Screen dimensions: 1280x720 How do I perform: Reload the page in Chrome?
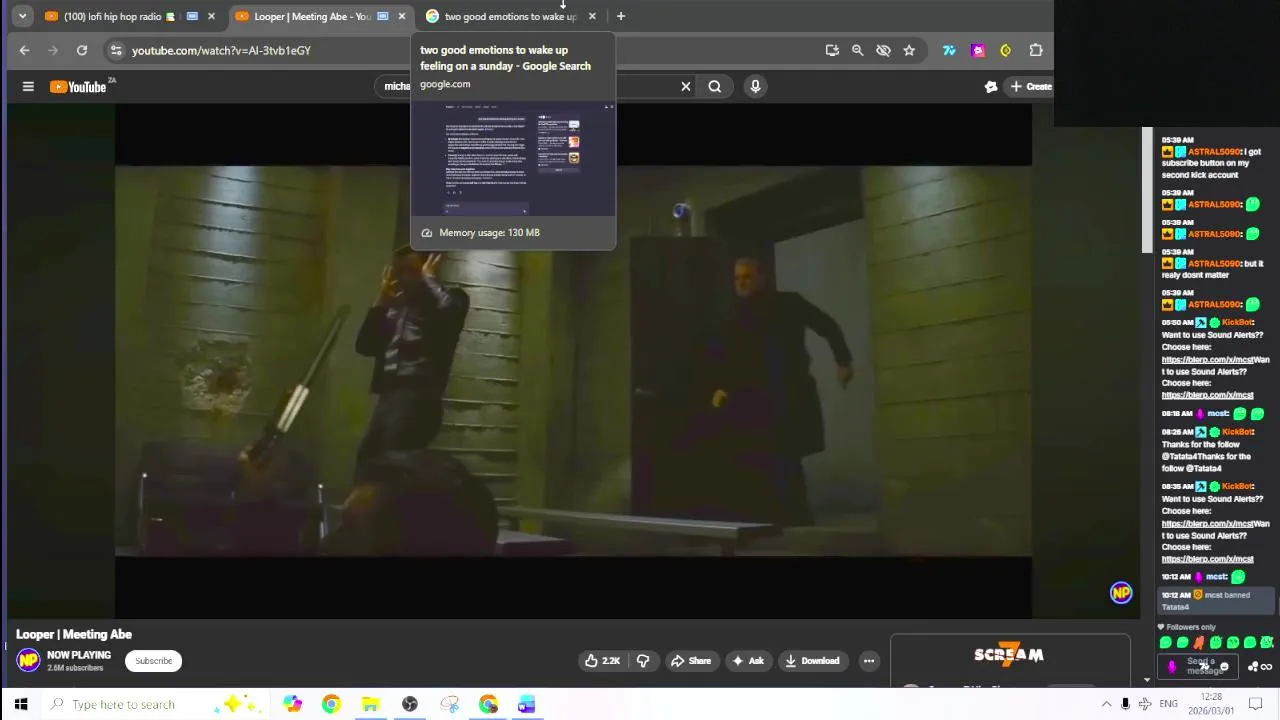82,50
